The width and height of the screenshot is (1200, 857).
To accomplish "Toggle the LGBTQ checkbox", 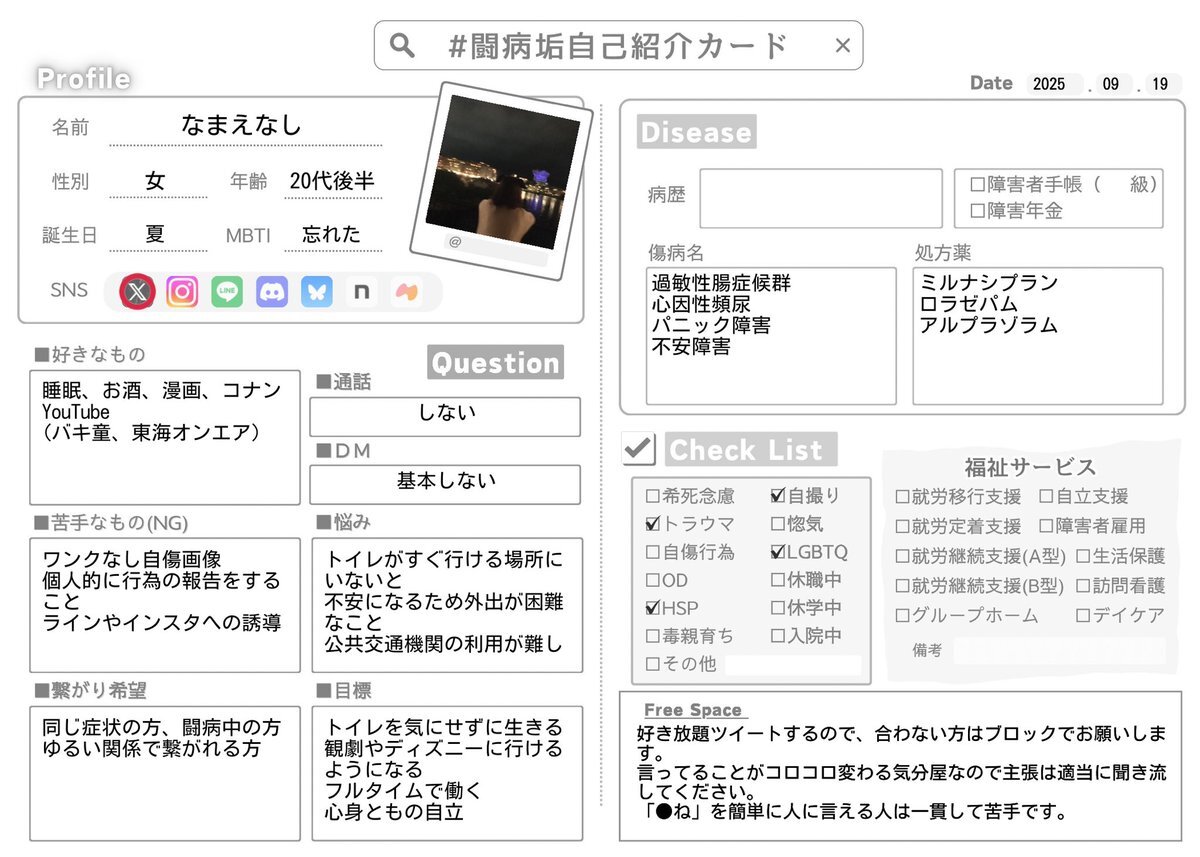I will pos(778,552).
